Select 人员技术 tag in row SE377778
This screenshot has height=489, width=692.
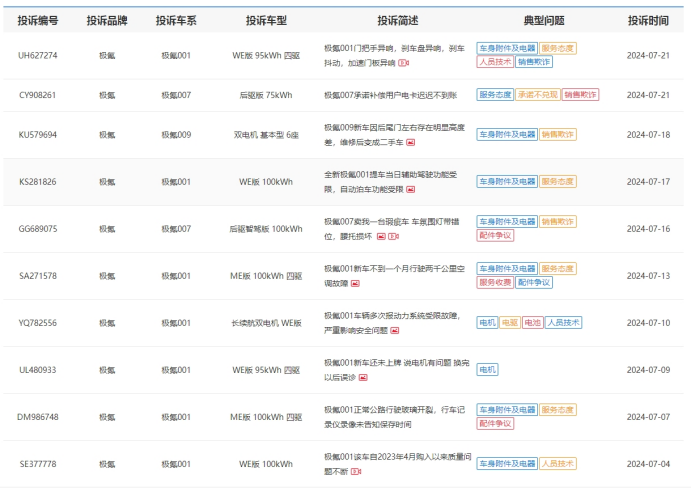click(x=558, y=464)
